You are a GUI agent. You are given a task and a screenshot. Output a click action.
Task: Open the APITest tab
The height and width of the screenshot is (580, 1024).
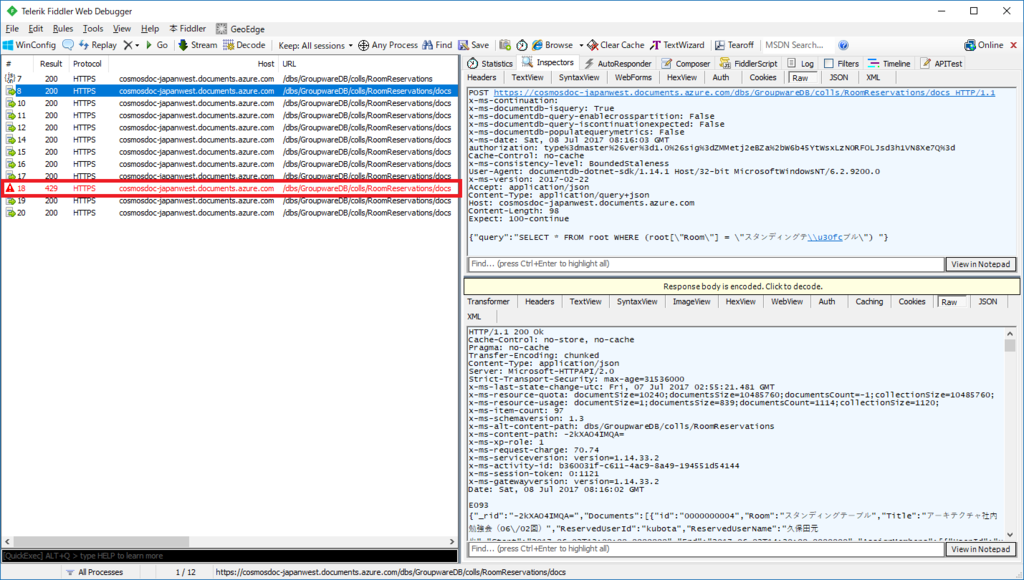(941, 63)
